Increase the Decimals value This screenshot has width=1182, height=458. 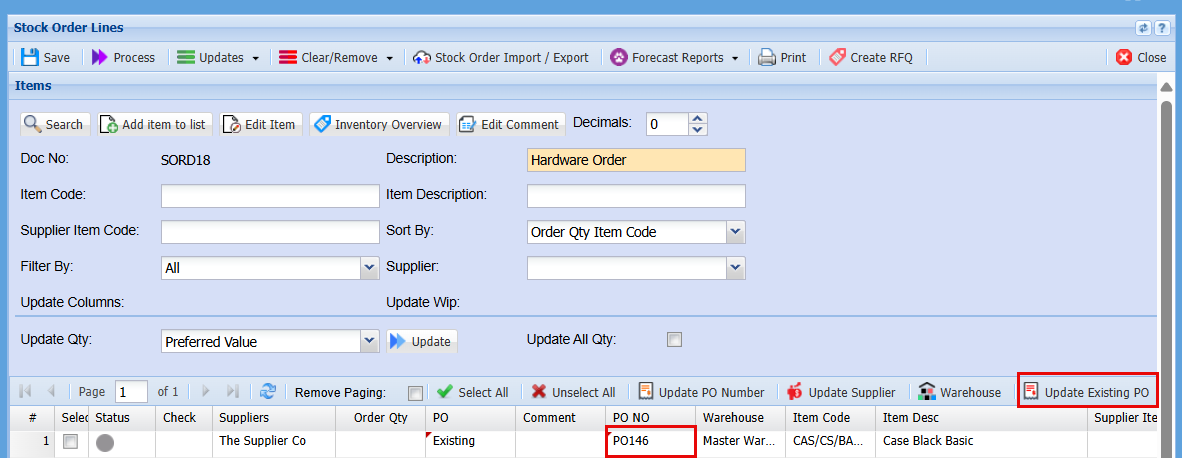(x=698, y=118)
